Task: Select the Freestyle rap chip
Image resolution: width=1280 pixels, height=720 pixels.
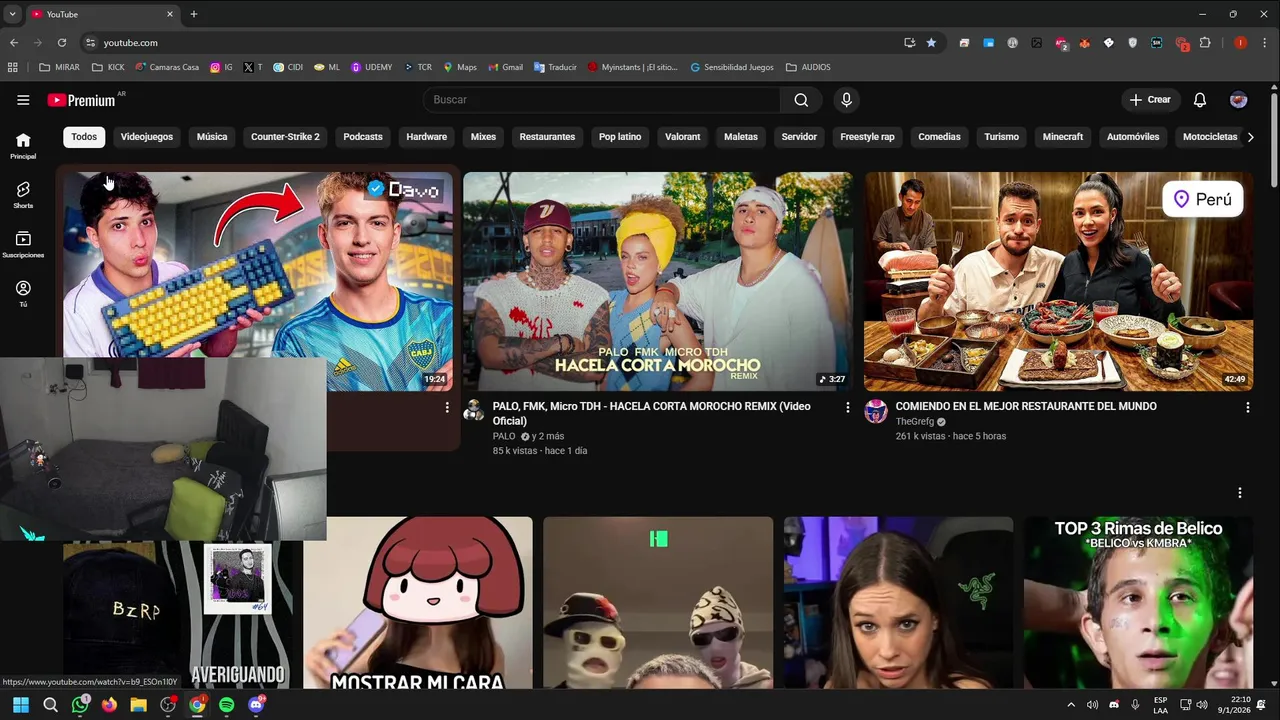Action: click(867, 137)
